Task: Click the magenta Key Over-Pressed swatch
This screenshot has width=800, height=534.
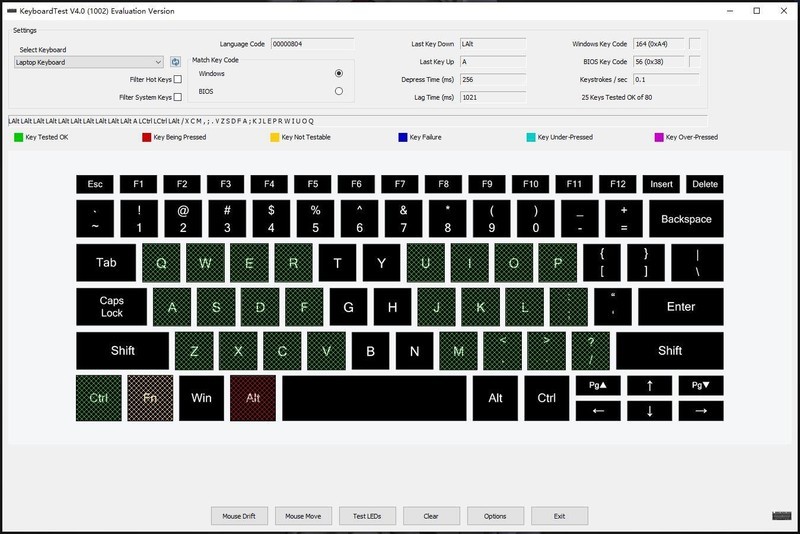Action: [x=658, y=137]
